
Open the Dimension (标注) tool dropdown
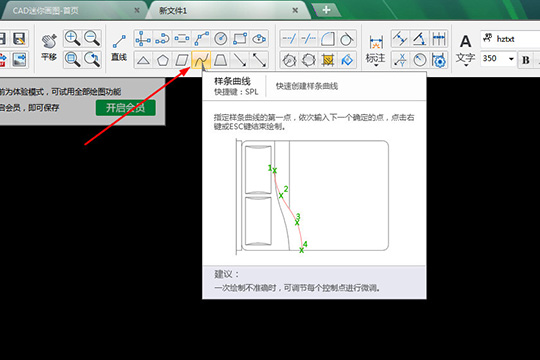376,50
